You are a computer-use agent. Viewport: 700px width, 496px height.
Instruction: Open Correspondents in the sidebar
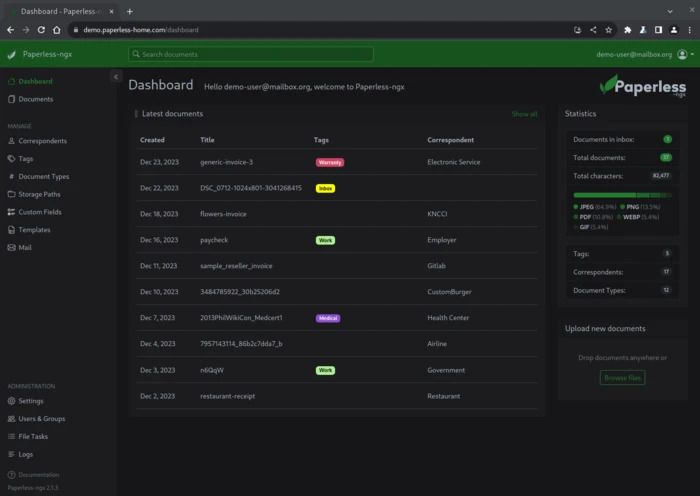(x=38, y=141)
